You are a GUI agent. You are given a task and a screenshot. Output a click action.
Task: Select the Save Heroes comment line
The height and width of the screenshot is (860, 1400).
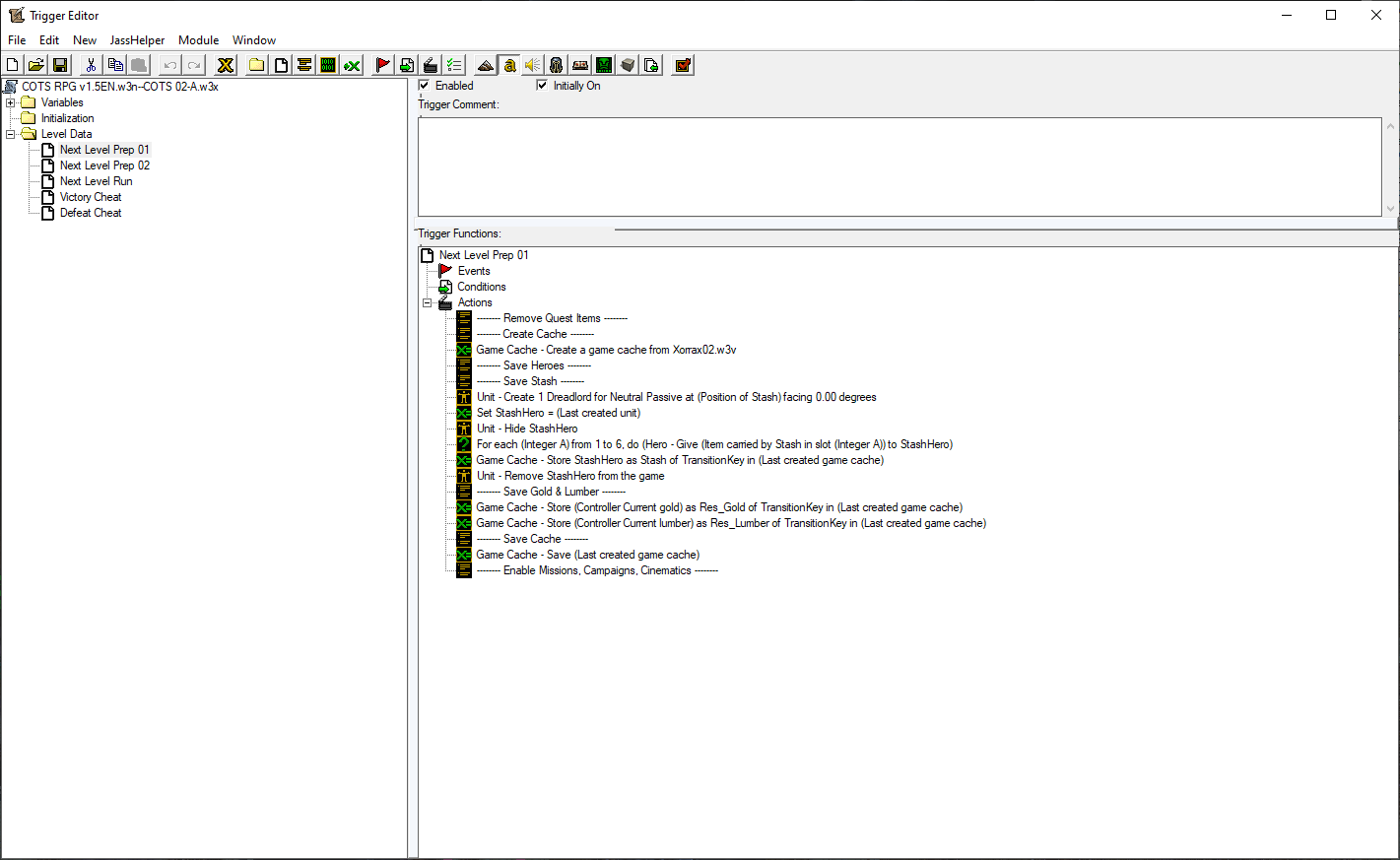(534, 365)
